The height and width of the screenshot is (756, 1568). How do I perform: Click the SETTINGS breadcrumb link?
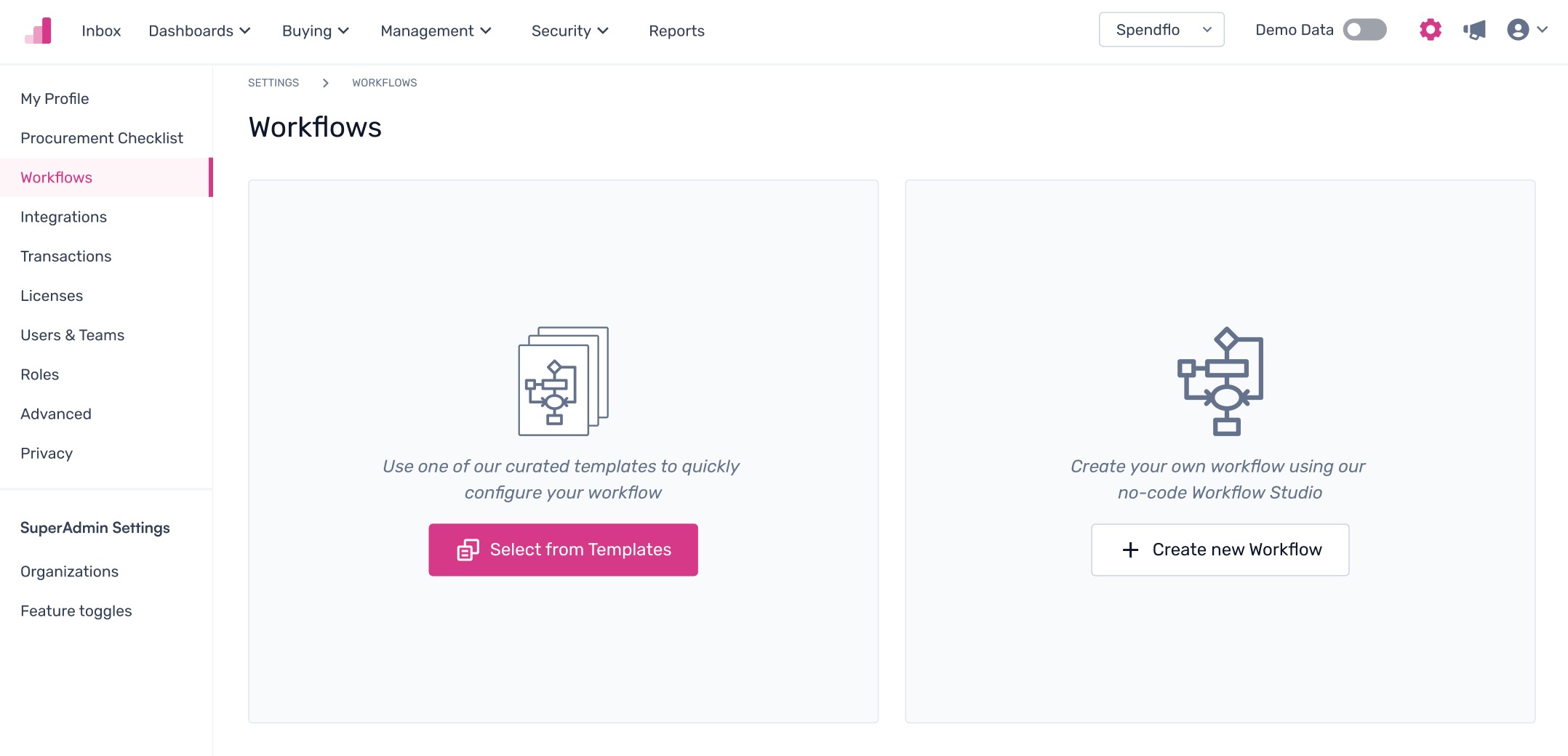pos(273,83)
